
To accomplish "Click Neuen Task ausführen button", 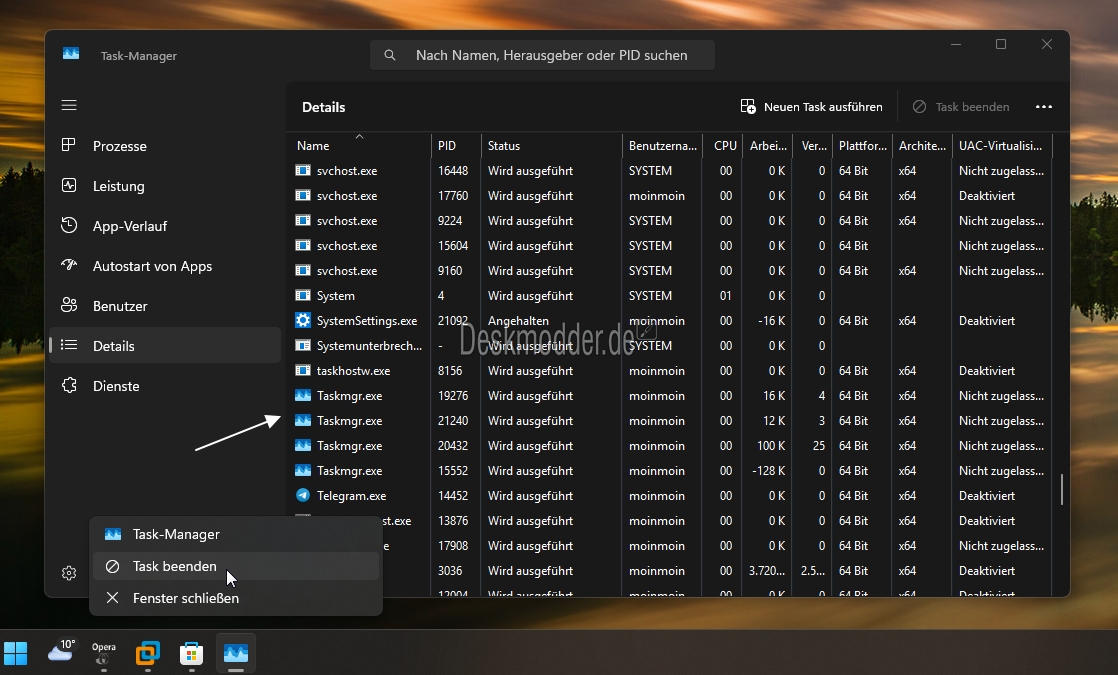I will pos(811,107).
